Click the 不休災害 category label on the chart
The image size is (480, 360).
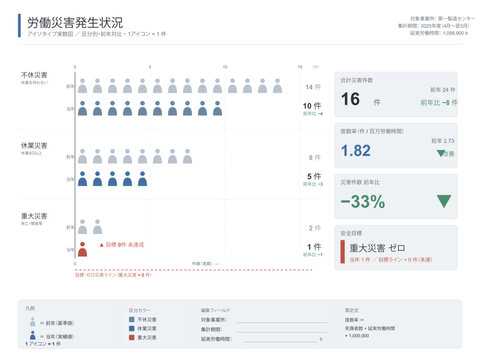[x=34, y=75]
